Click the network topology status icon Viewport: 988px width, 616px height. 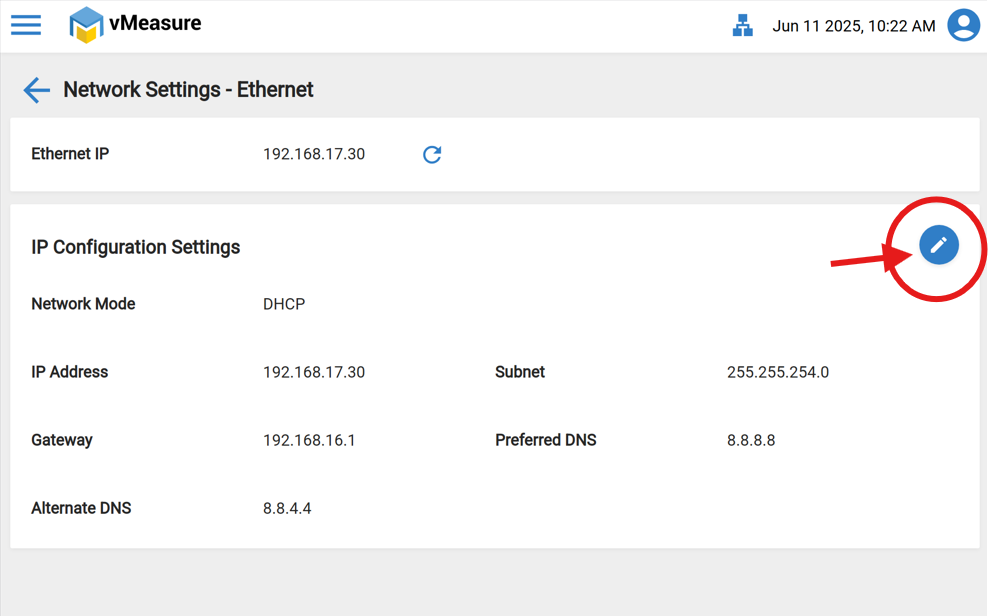[742, 26]
